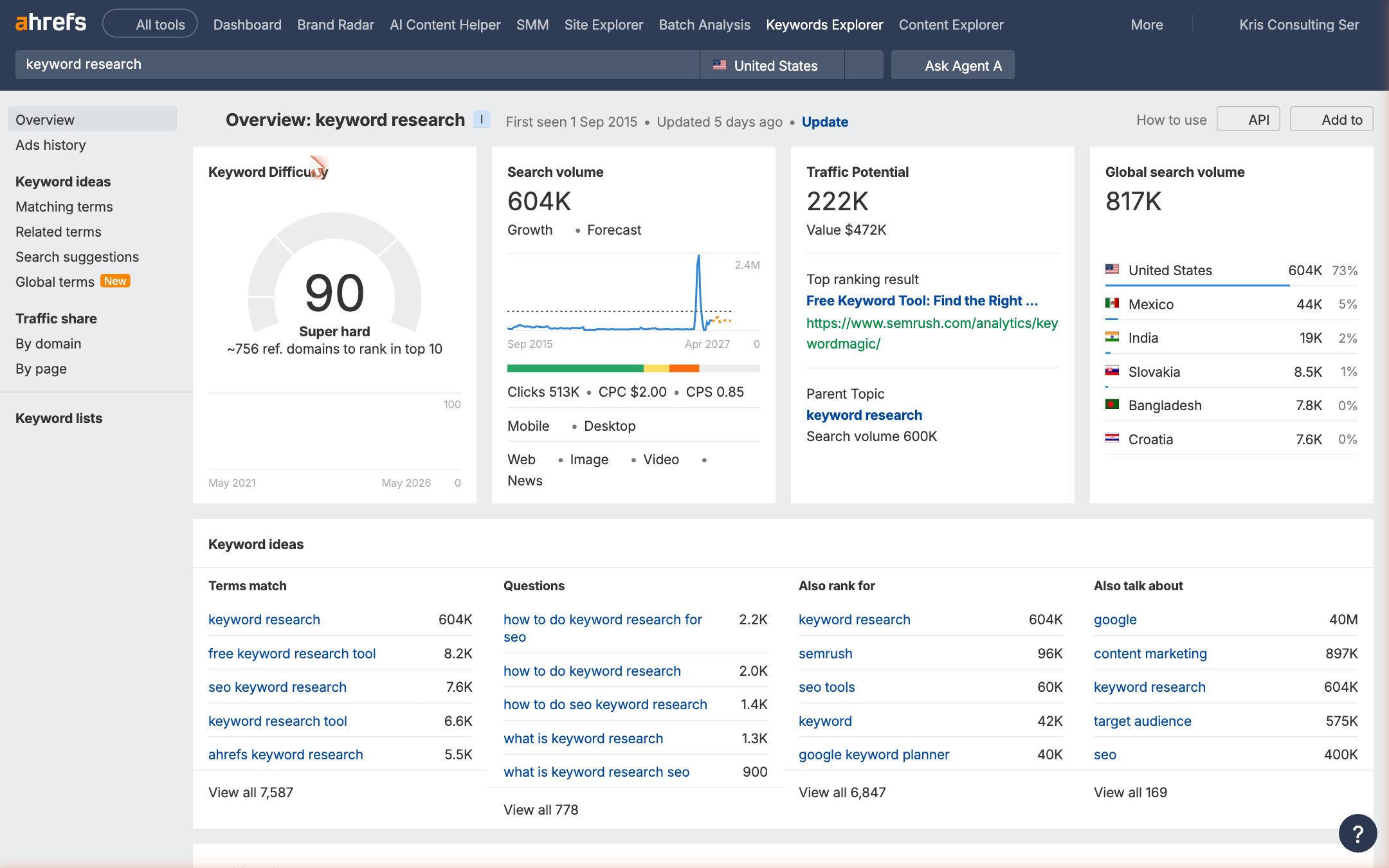Viewport: 1389px width, 868px height.
Task: Open the Kris Consulting account menu
Action: [x=1299, y=24]
